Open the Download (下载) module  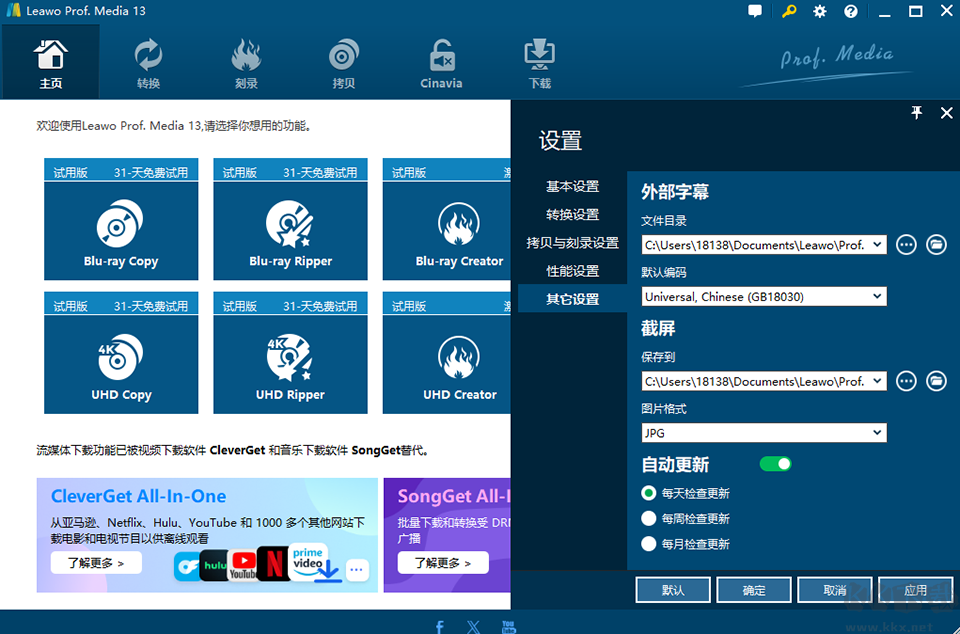[x=539, y=62]
